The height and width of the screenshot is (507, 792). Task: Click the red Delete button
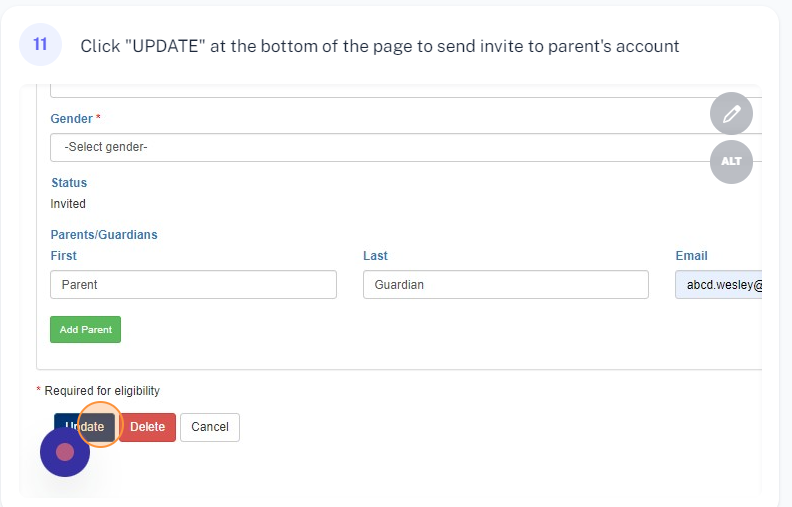point(147,427)
